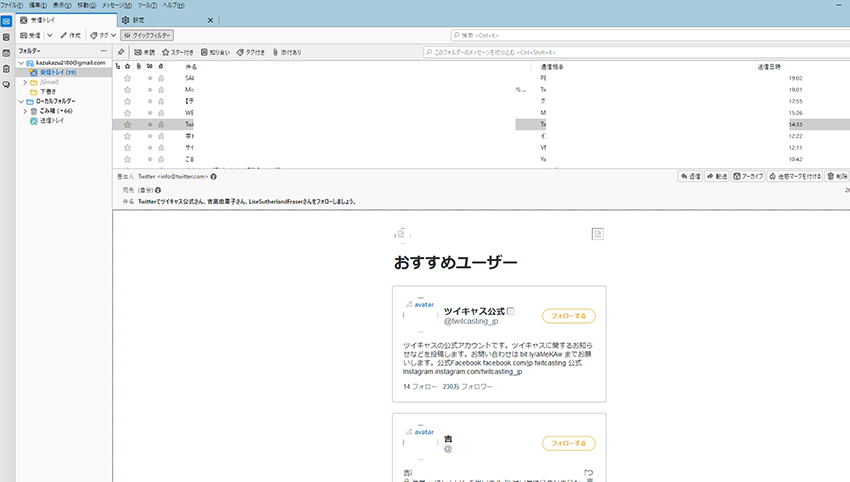The height and width of the screenshot is (482, 850).
Task: Expand the [Gmail] folder in the tree
Action: [24, 82]
